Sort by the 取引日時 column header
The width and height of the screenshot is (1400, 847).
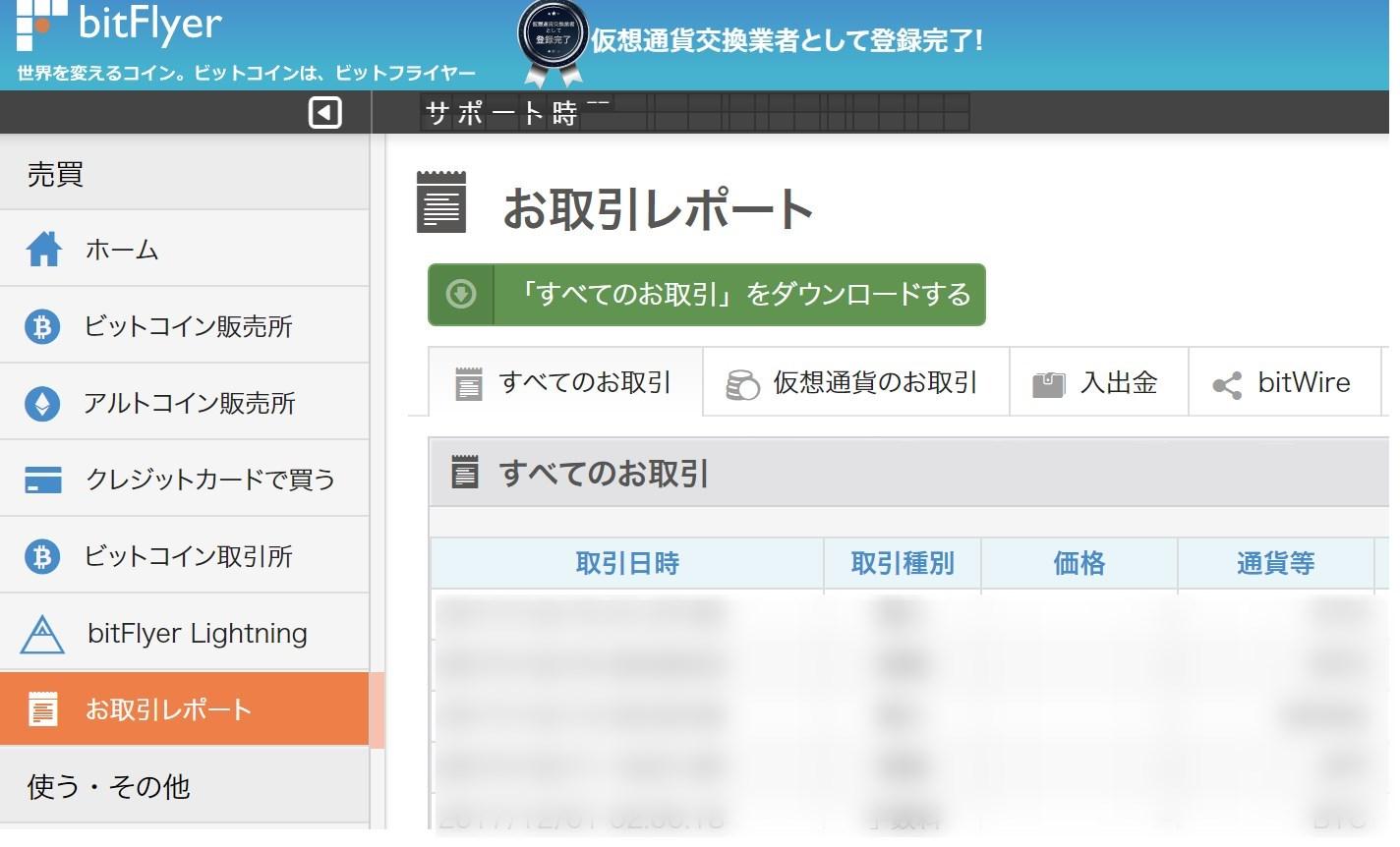pos(627,563)
